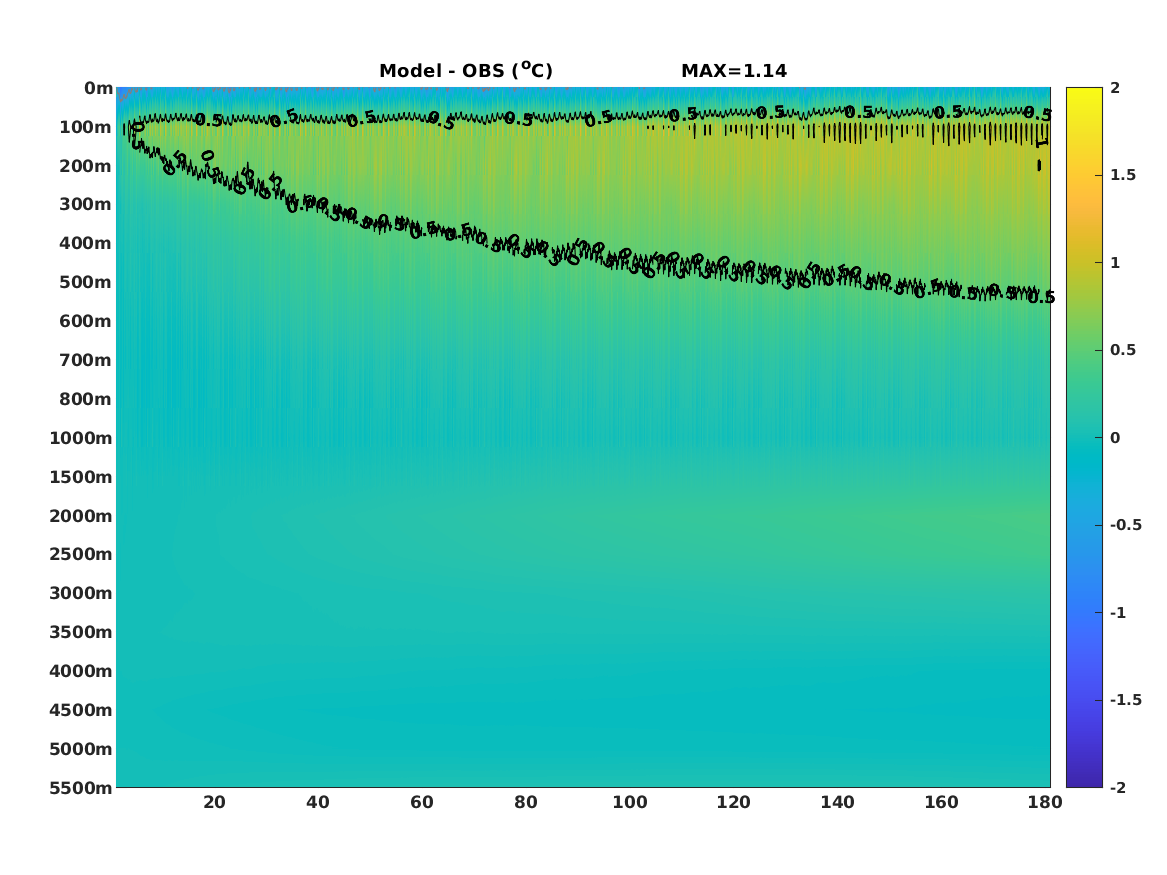Click the "3000m" depth axis label
The image size is (1167, 875).
point(81,593)
